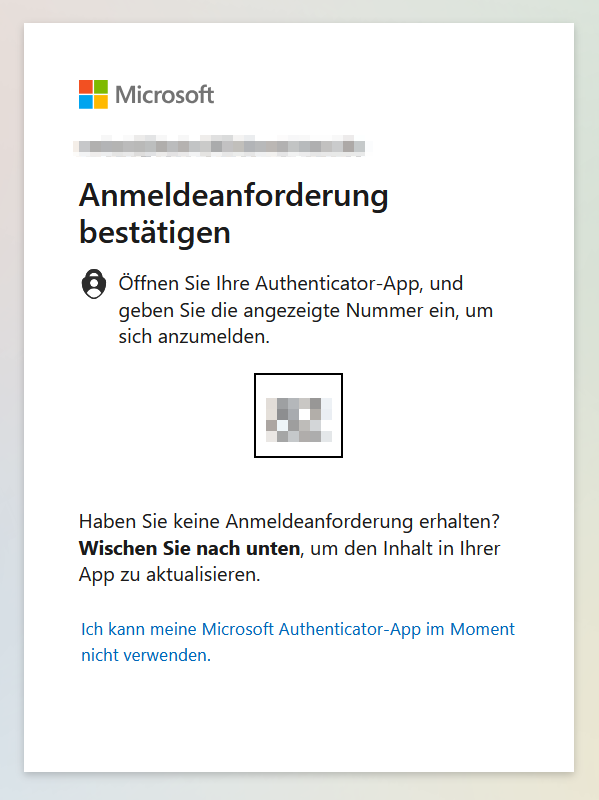
Task: Click the Authenticator lock icon
Action: coord(94,283)
